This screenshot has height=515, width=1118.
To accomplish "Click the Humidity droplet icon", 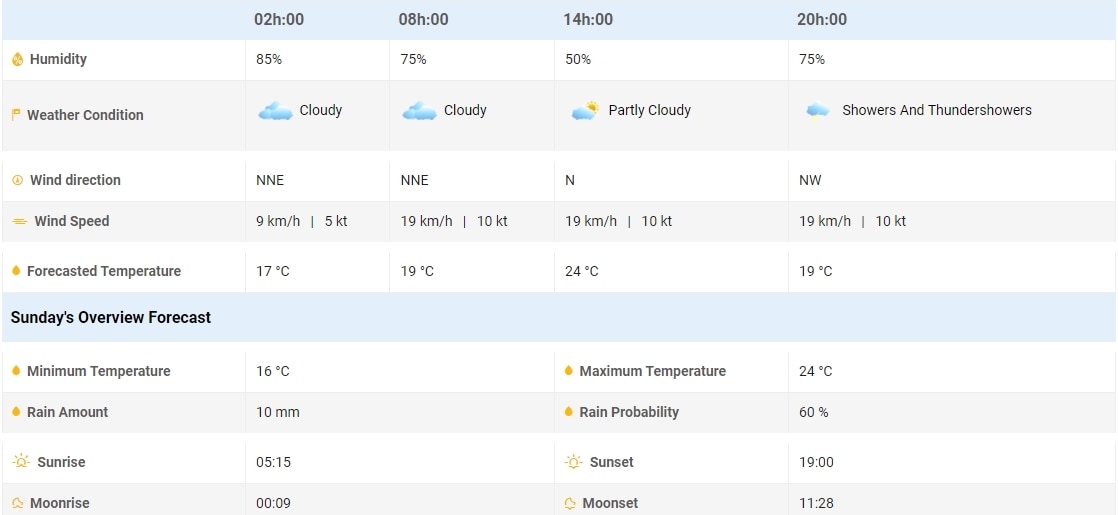I will [x=17, y=60].
